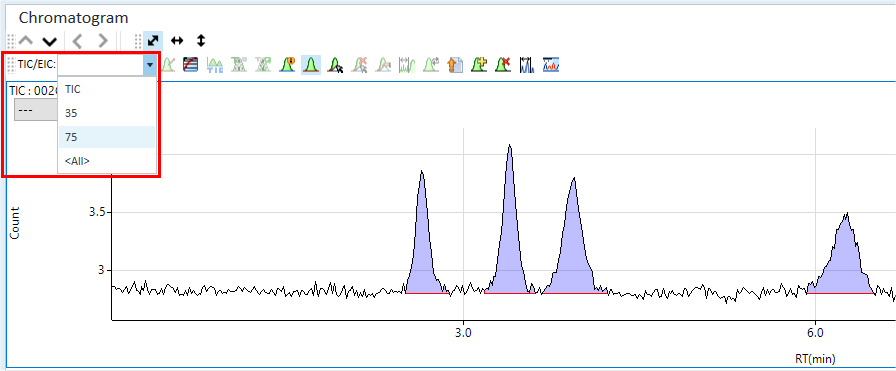Click the green peak with yellow plus icon
This screenshot has height=371, width=896.
(479, 65)
